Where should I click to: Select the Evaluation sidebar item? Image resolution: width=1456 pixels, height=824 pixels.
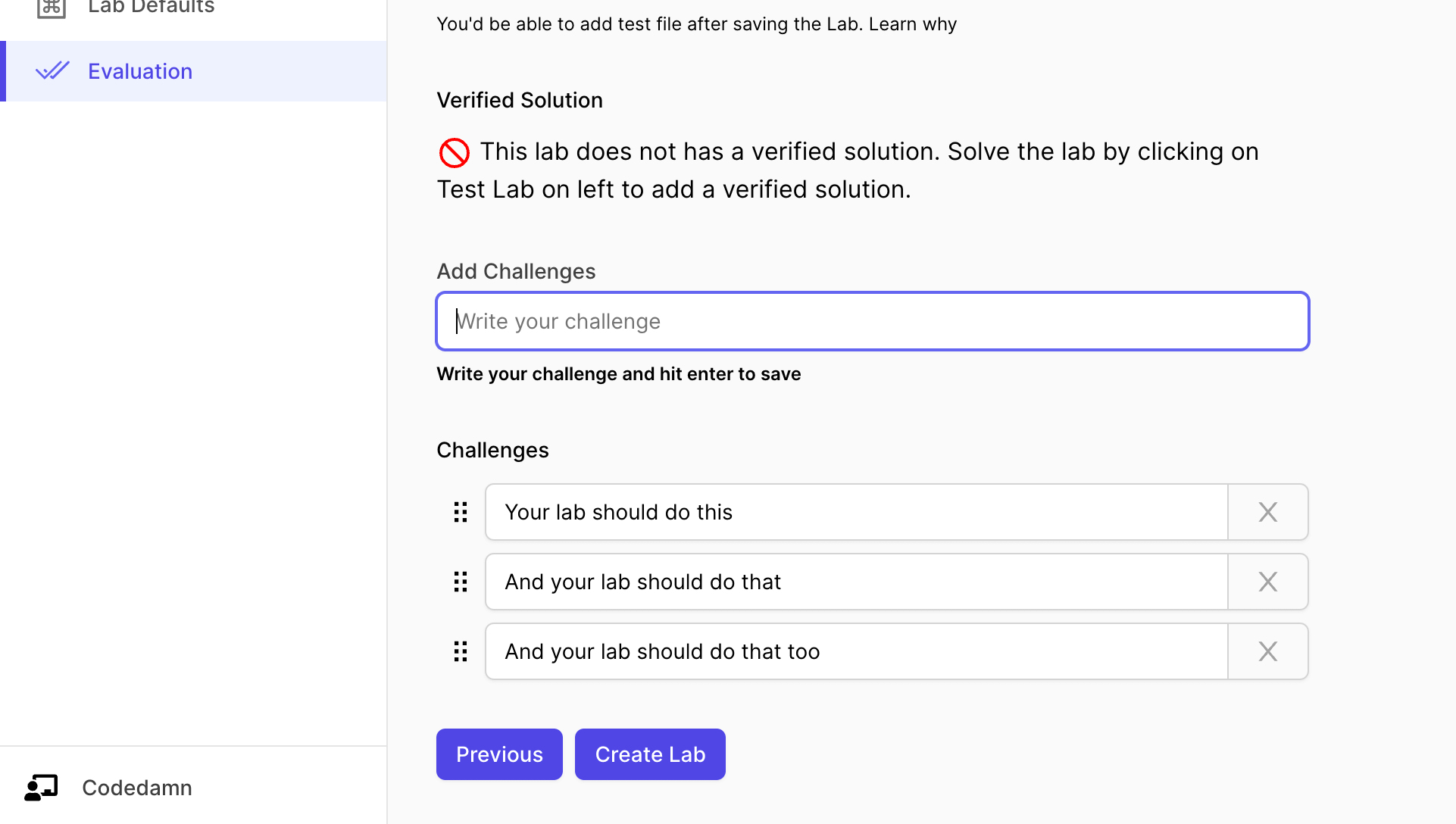coord(140,71)
